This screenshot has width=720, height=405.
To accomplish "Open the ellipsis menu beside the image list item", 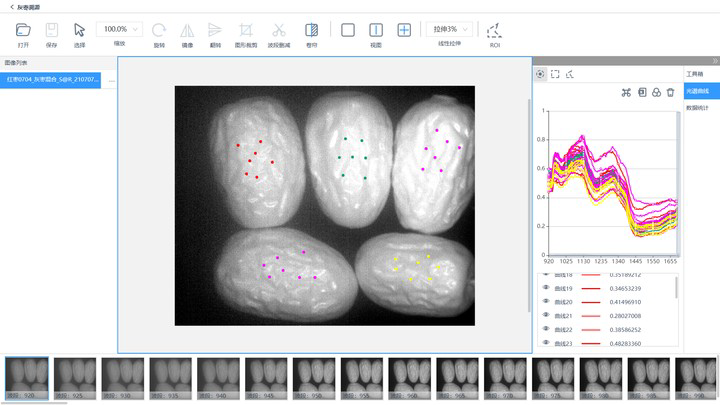I will click(x=111, y=79).
